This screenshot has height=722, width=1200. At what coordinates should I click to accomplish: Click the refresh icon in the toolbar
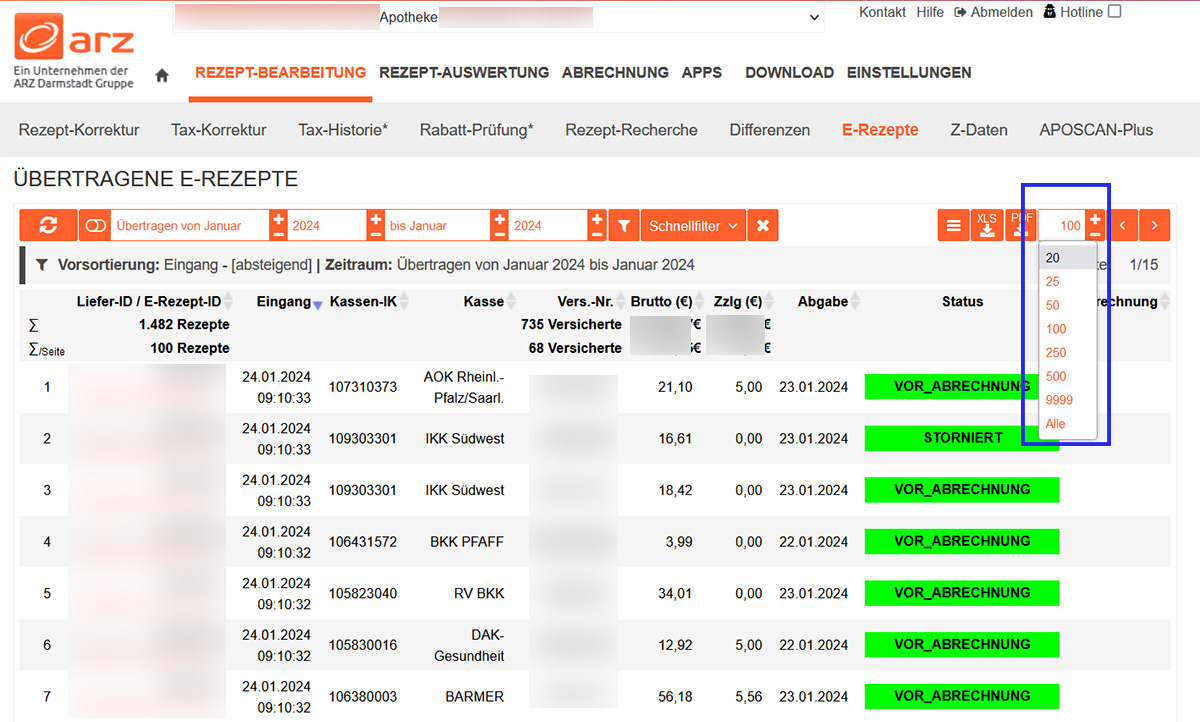click(48, 226)
